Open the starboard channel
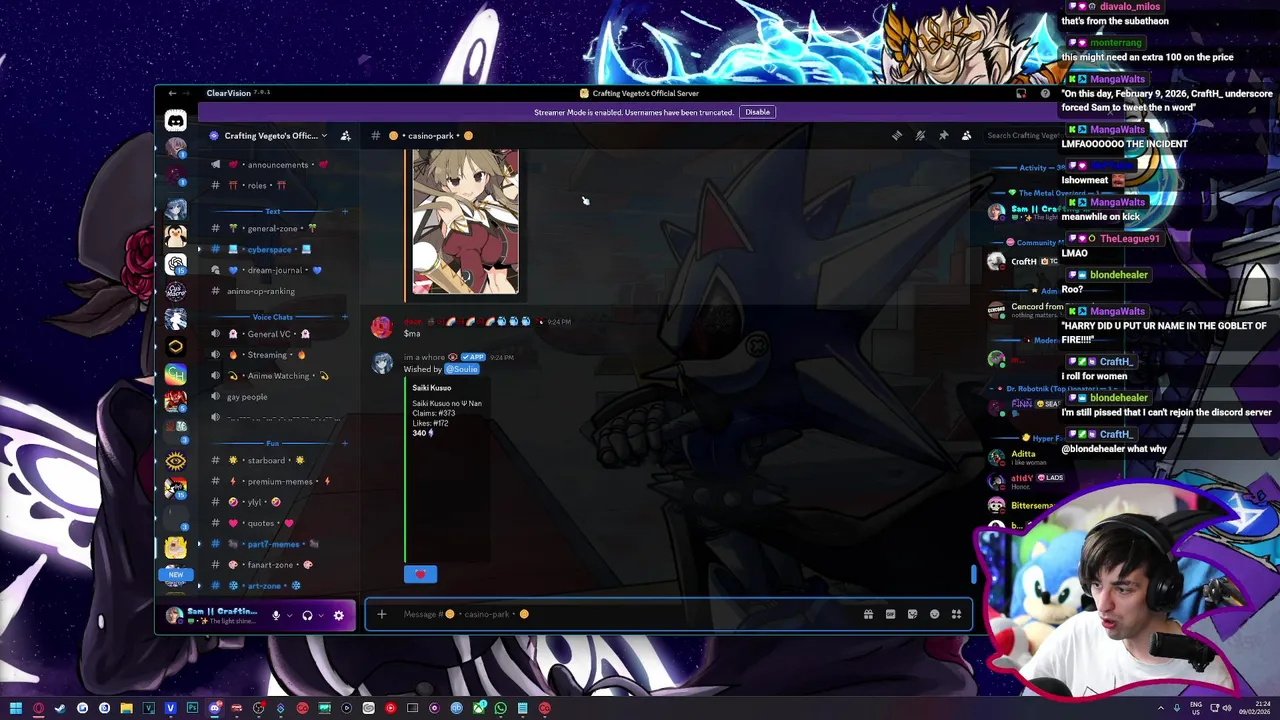This screenshot has height=720, width=1280. click(276, 460)
